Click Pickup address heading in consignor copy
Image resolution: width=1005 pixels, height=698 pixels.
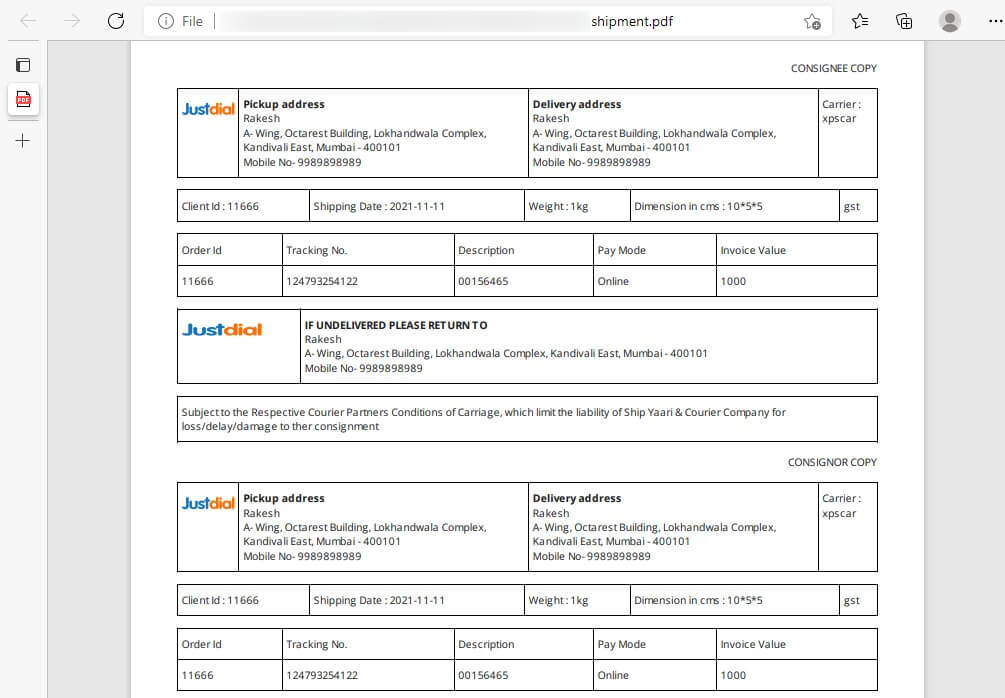(x=284, y=498)
